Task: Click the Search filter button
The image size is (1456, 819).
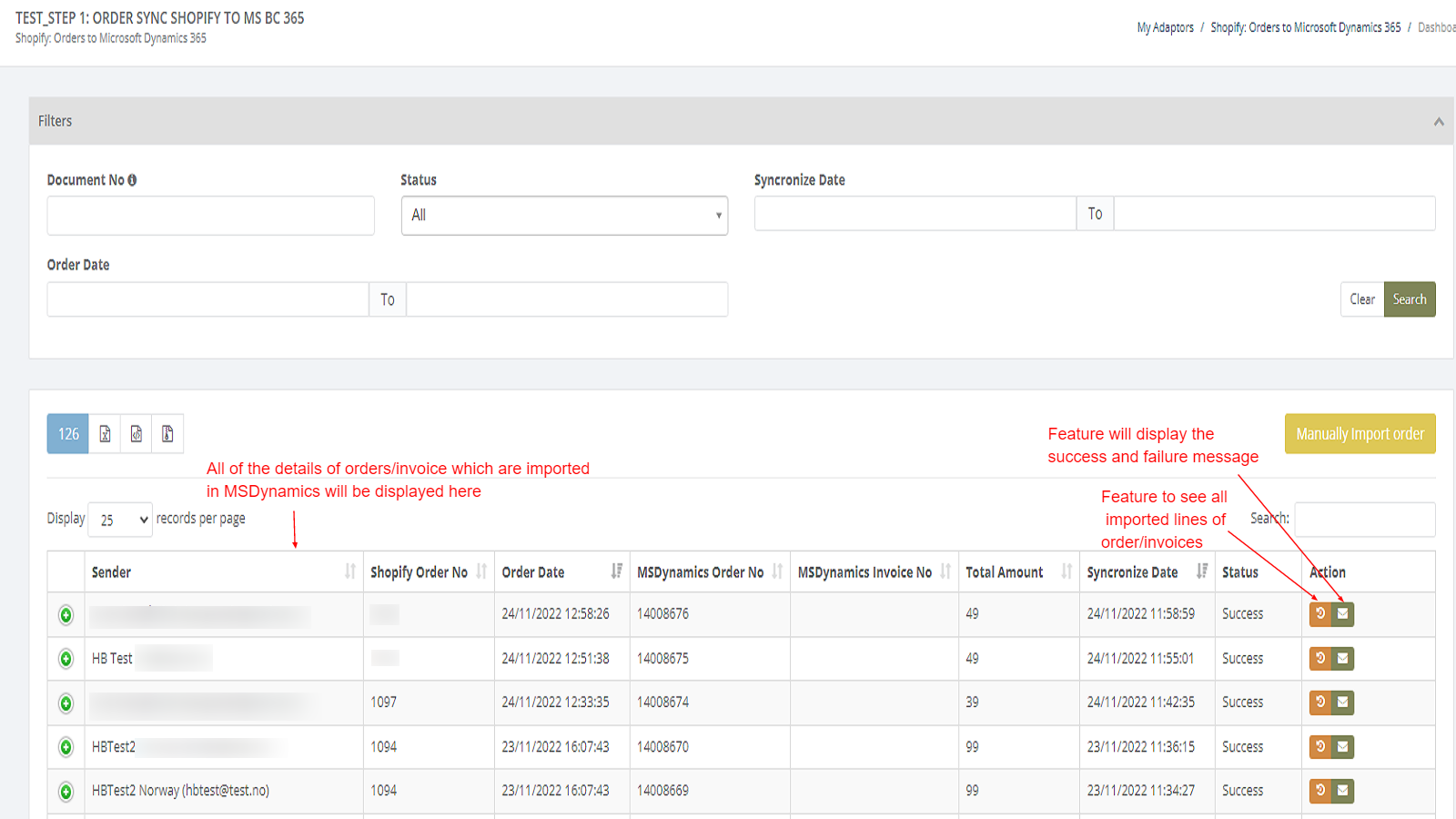Action: click(x=1410, y=299)
